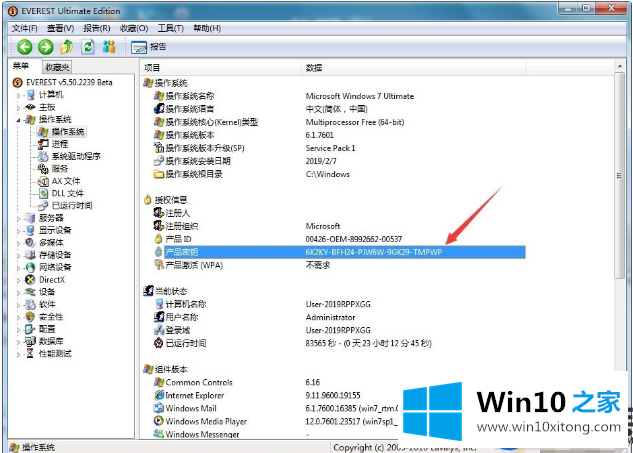Click the Up level toolbar icon
Image resolution: width=633 pixels, height=453 pixels.
pyautogui.click(x=67, y=47)
